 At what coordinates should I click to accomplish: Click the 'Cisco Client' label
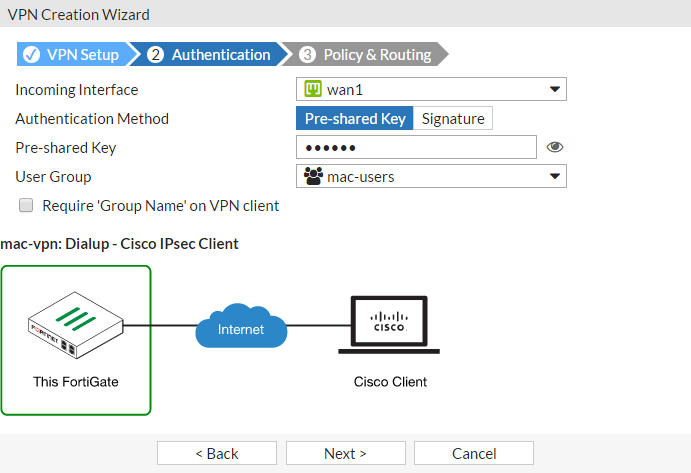tap(390, 382)
